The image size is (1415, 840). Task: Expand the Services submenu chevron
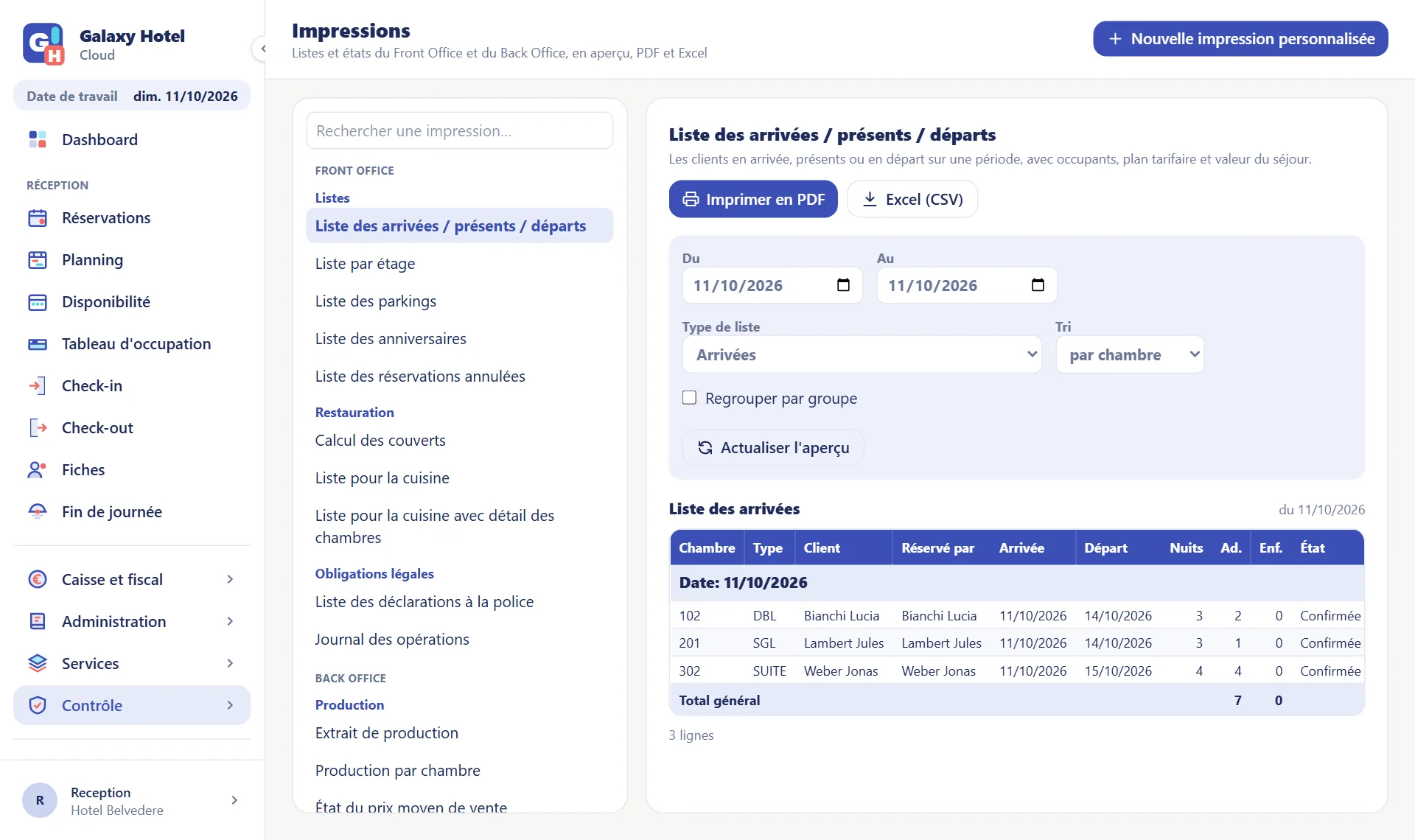pyautogui.click(x=230, y=664)
